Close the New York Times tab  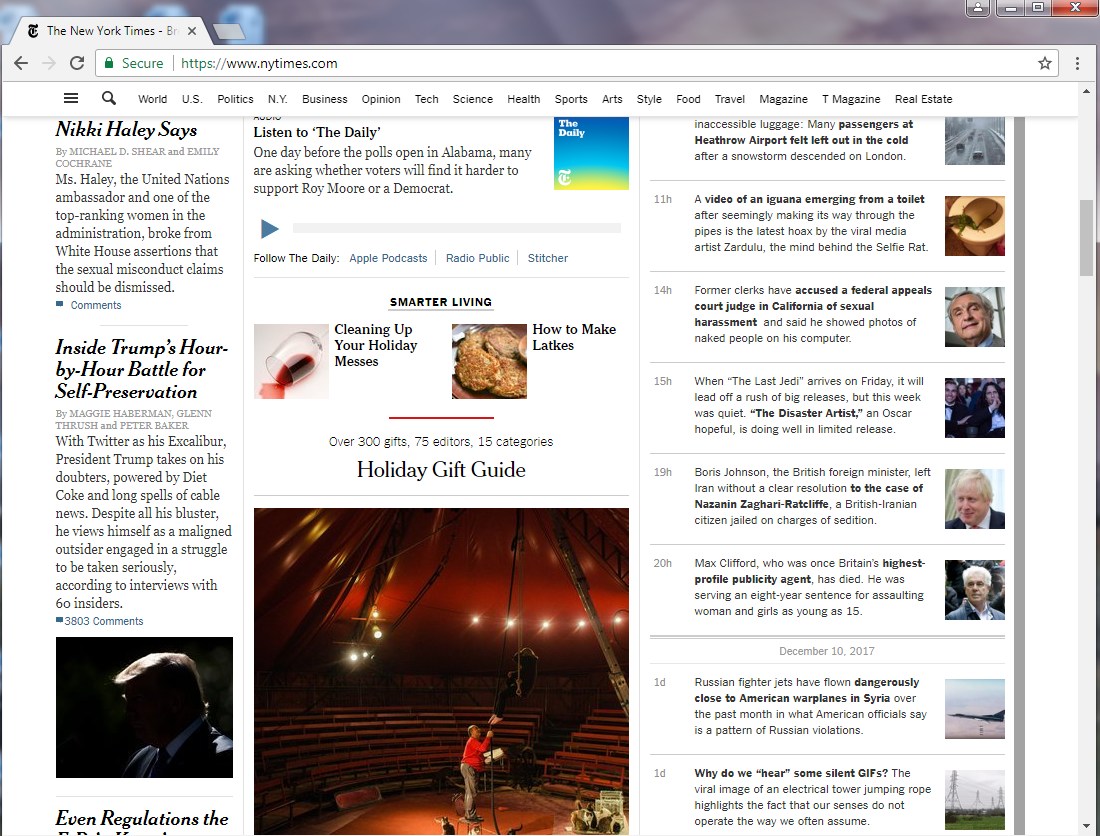click(192, 31)
